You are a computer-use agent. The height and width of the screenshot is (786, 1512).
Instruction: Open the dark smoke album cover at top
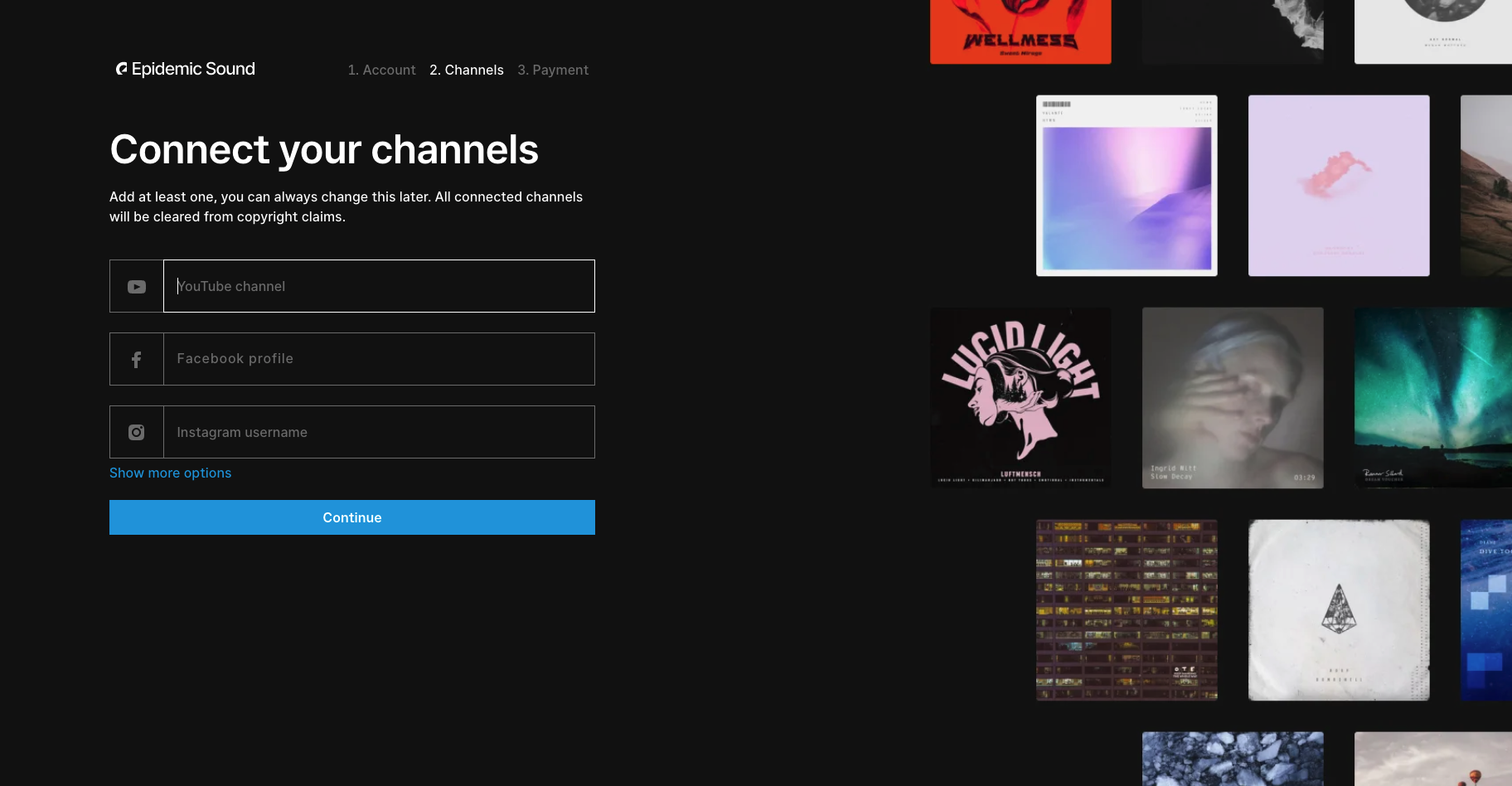coord(1233,32)
